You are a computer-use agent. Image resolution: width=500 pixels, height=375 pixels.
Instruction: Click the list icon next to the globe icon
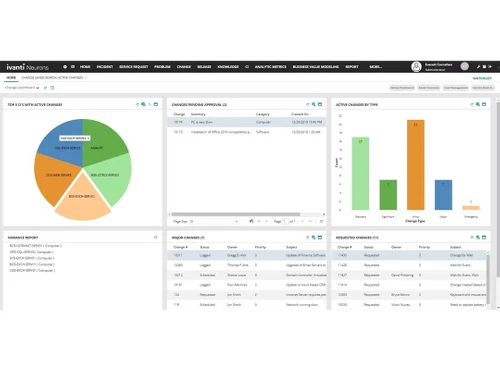tap(73, 67)
